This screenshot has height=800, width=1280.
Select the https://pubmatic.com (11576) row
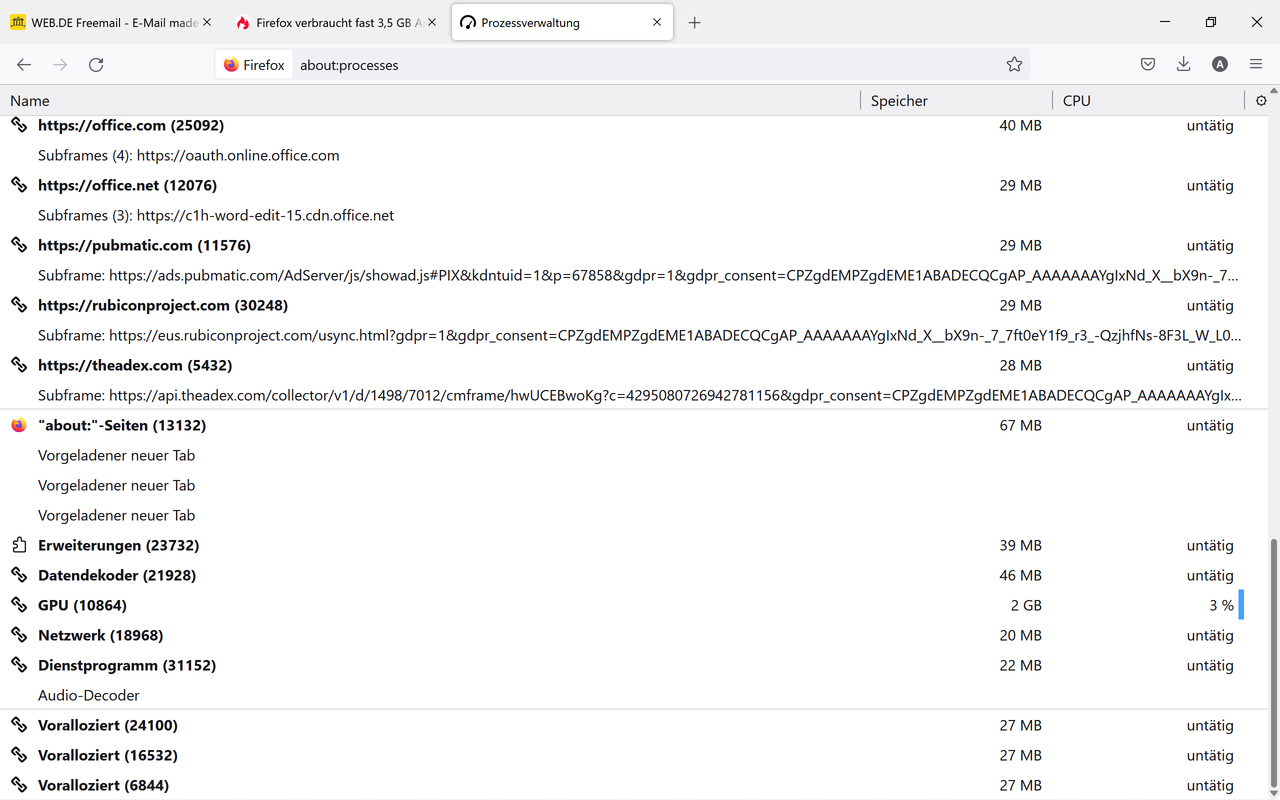[634, 245]
